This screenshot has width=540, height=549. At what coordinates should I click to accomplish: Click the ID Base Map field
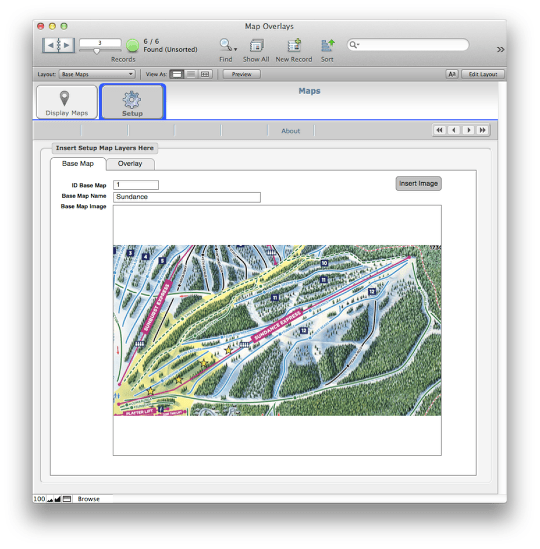[x=136, y=185]
